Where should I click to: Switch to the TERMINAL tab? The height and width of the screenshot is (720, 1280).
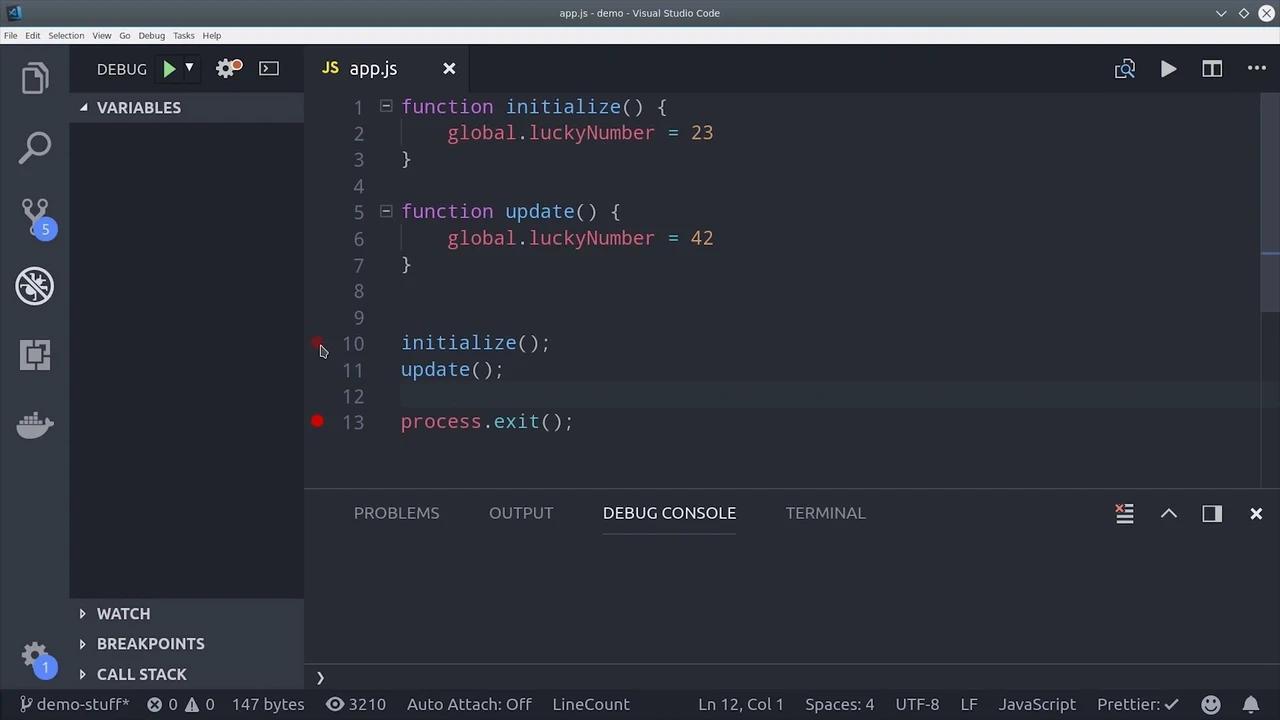click(825, 513)
